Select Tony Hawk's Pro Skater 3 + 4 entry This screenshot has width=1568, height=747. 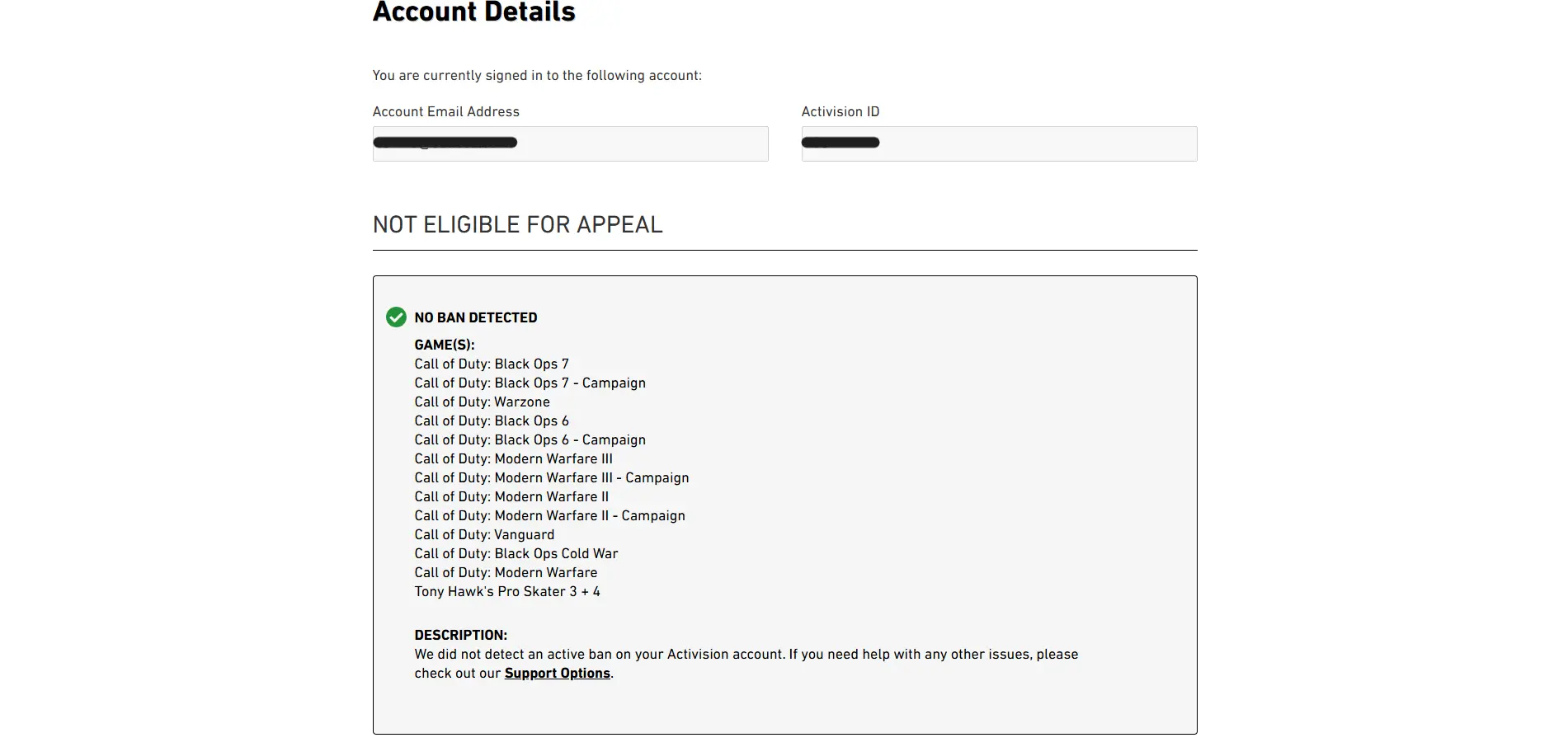(x=507, y=591)
